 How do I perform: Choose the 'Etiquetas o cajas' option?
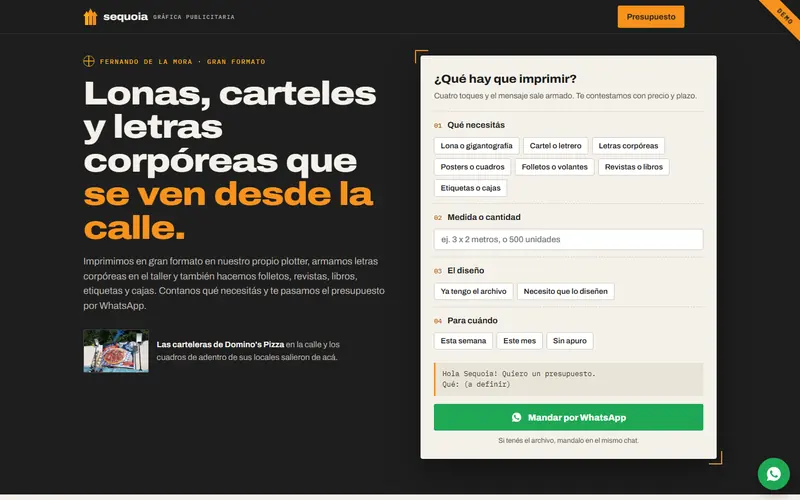click(470, 188)
